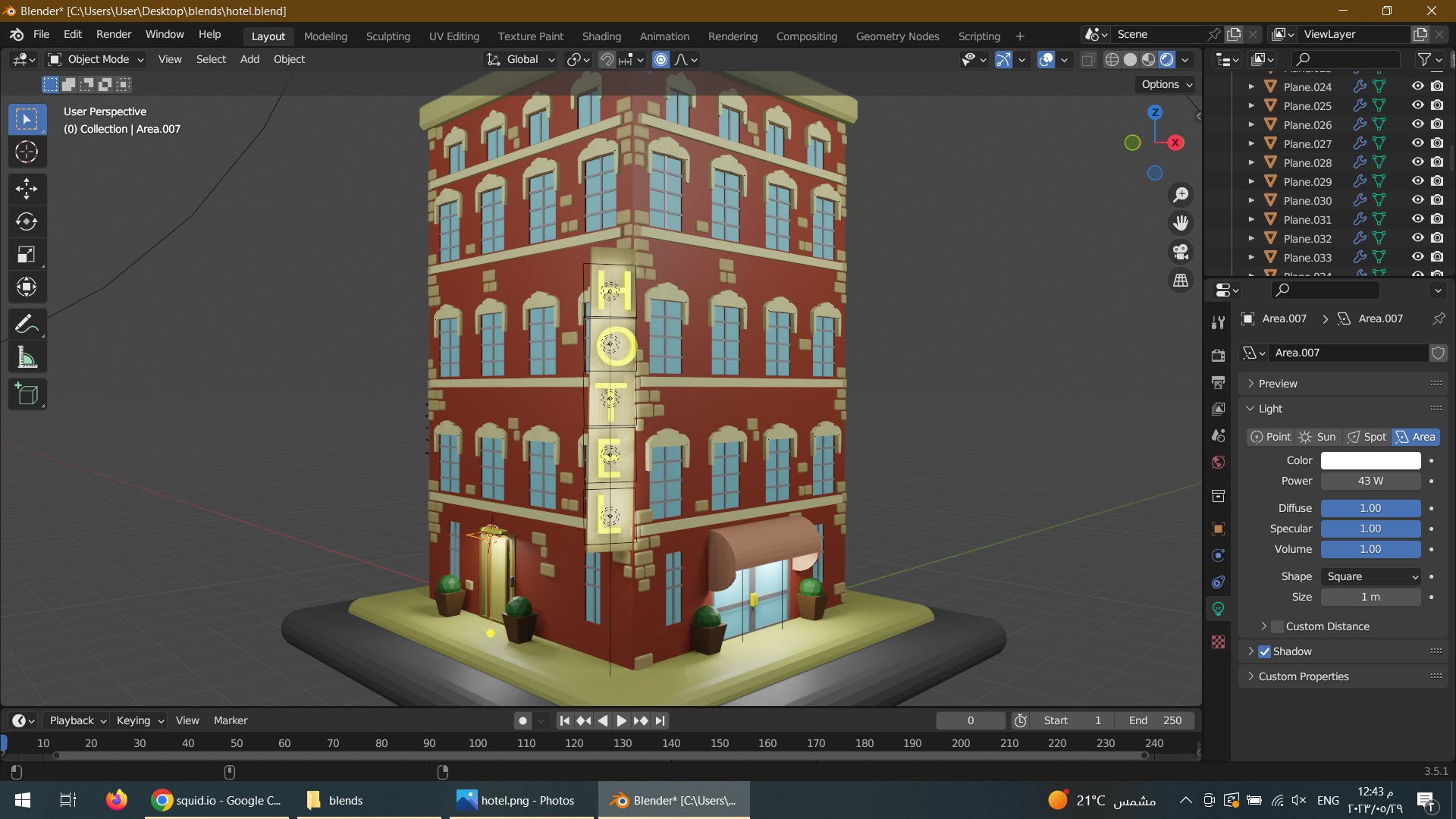The height and width of the screenshot is (819, 1456).
Task: Click the Add Cube tool icon
Action: (x=27, y=393)
